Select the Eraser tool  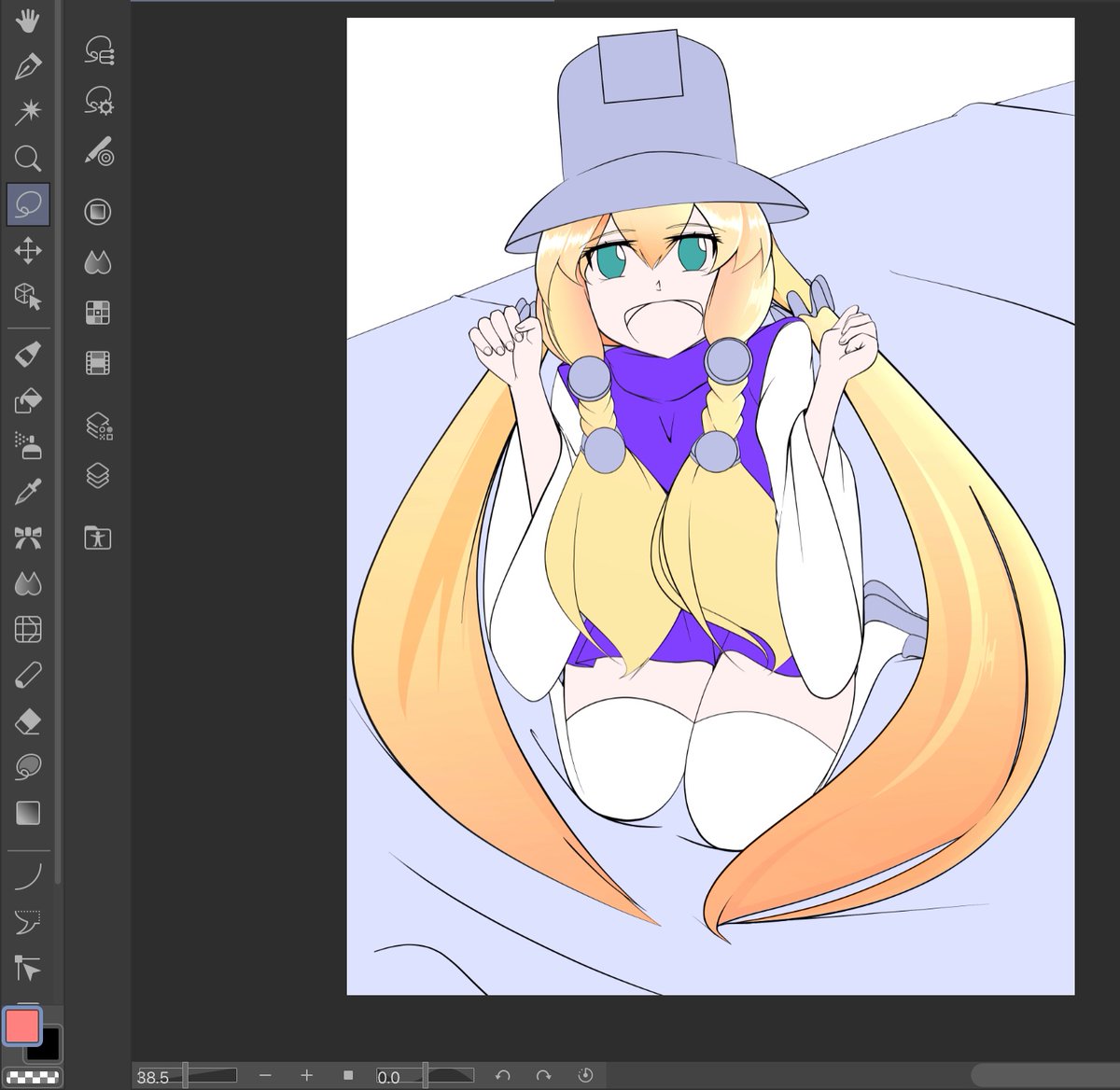(28, 720)
